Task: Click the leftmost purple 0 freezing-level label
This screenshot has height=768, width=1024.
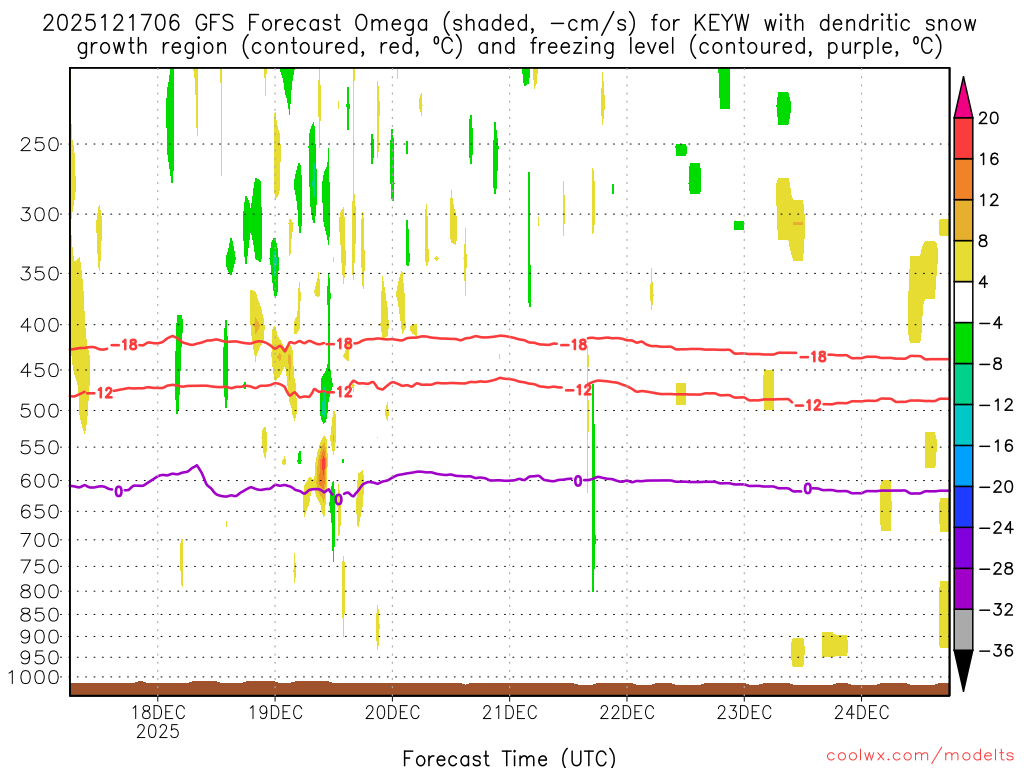Action: pyautogui.click(x=118, y=491)
